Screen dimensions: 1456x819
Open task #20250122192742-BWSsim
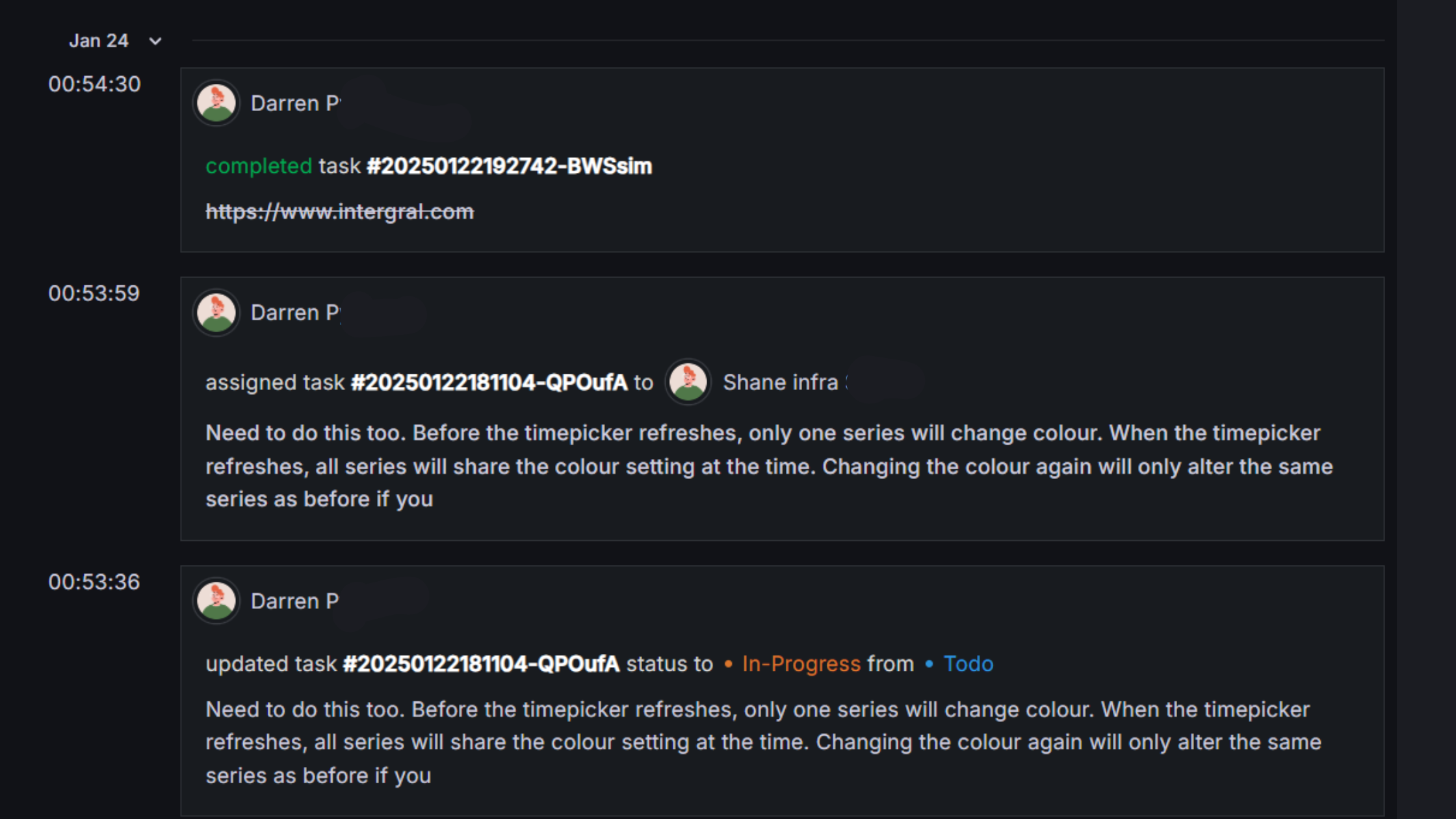pyautogui.click(x=509, y=166)
